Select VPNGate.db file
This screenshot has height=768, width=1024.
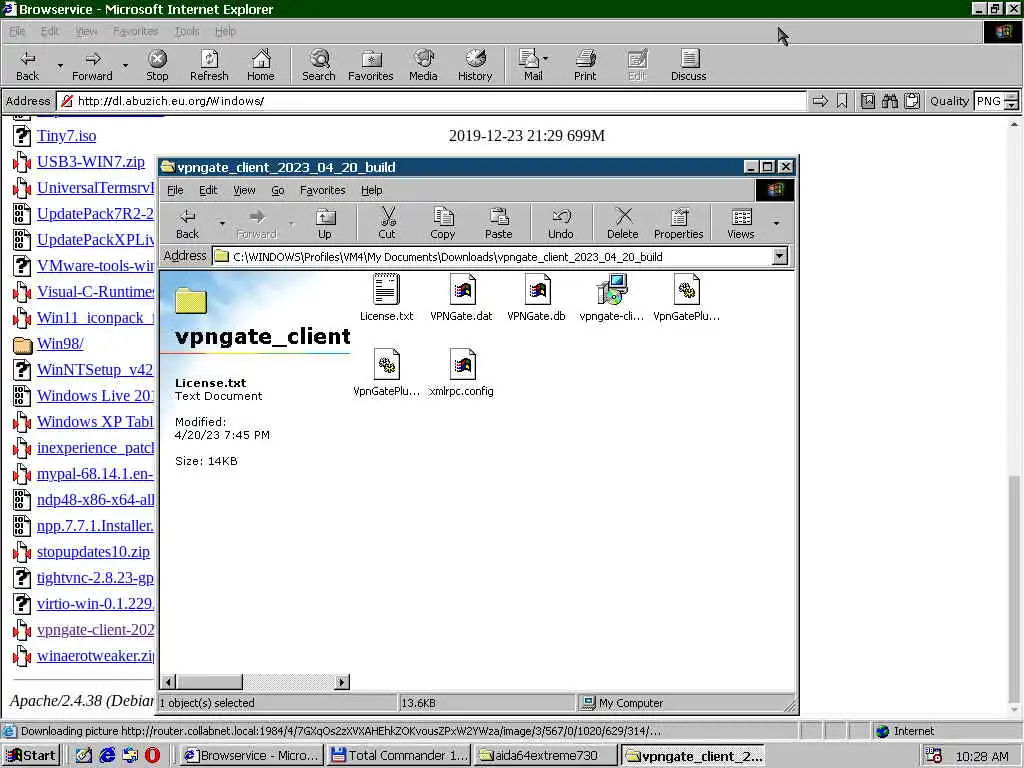pos(537,298)
